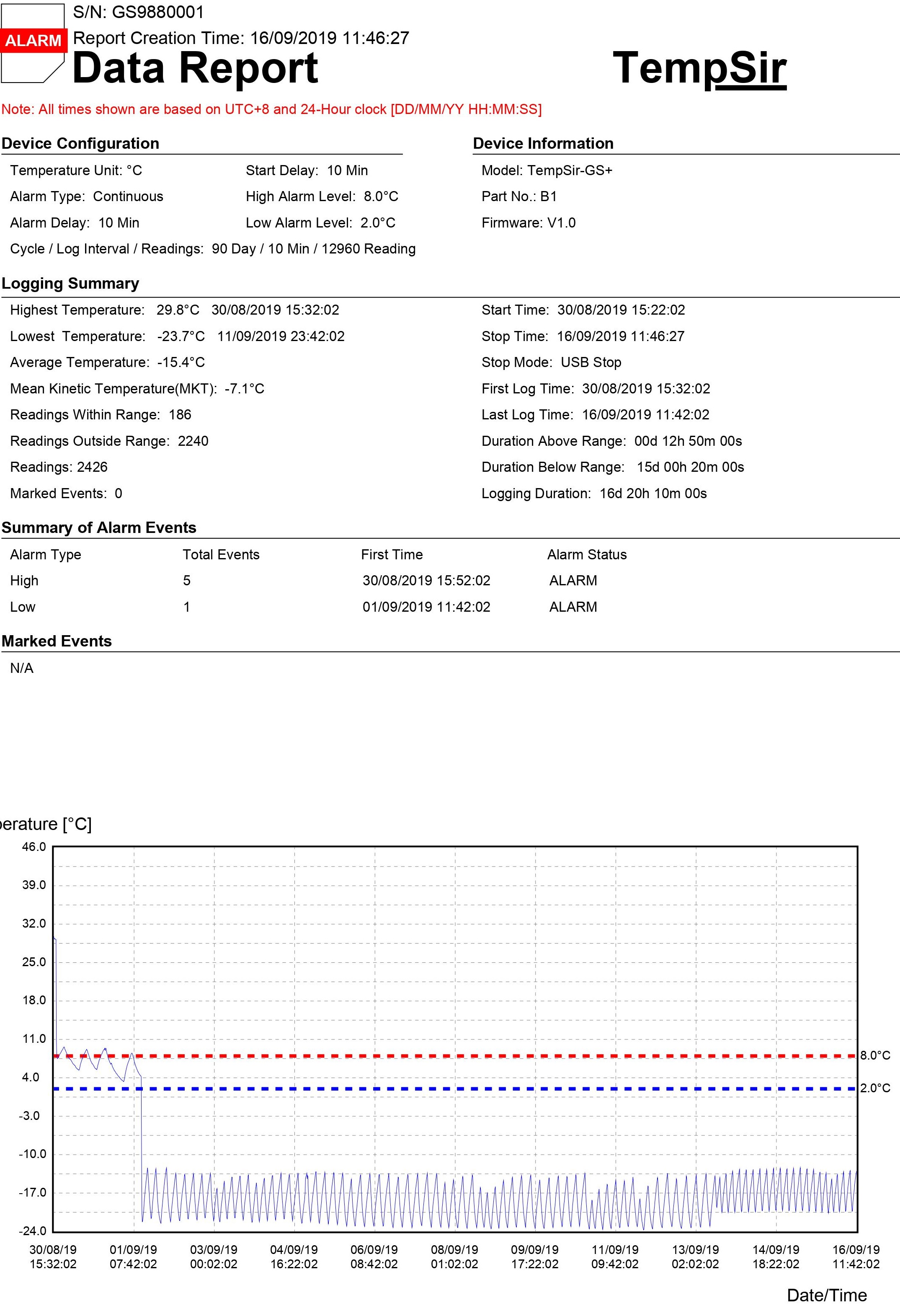Click High Alarm Level 8.0°C
Image resolution: width=900 pixels, height=1316 pixels.
tap(322, 196)
